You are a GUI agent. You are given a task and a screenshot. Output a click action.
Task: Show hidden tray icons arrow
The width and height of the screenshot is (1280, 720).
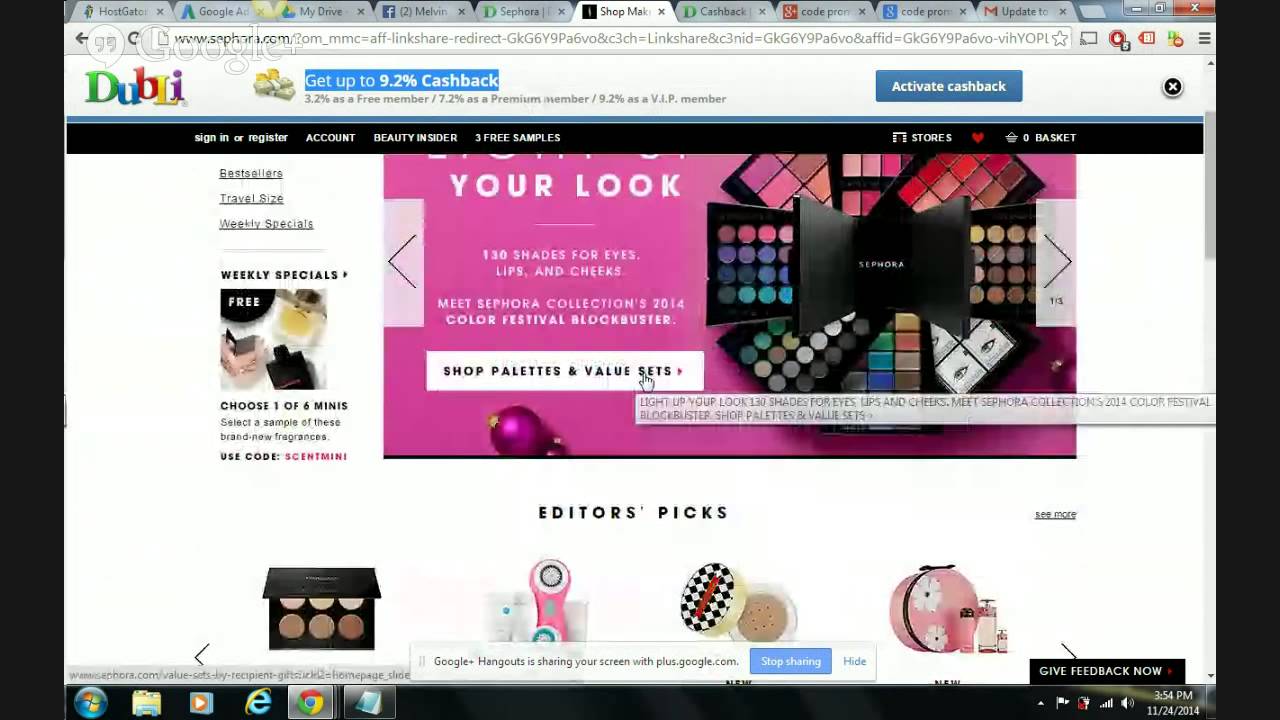coord(1041,704)
